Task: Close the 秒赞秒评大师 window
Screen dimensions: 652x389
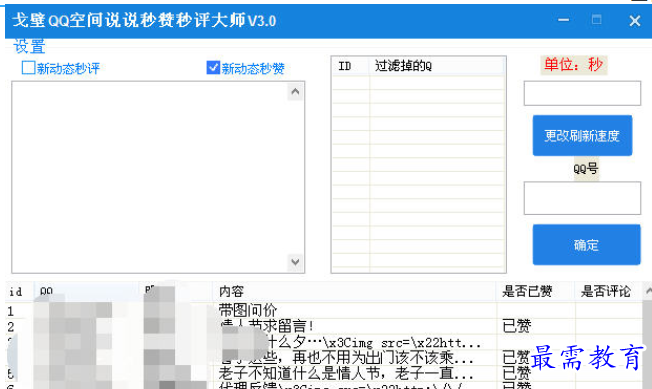Action: point(635,21)
